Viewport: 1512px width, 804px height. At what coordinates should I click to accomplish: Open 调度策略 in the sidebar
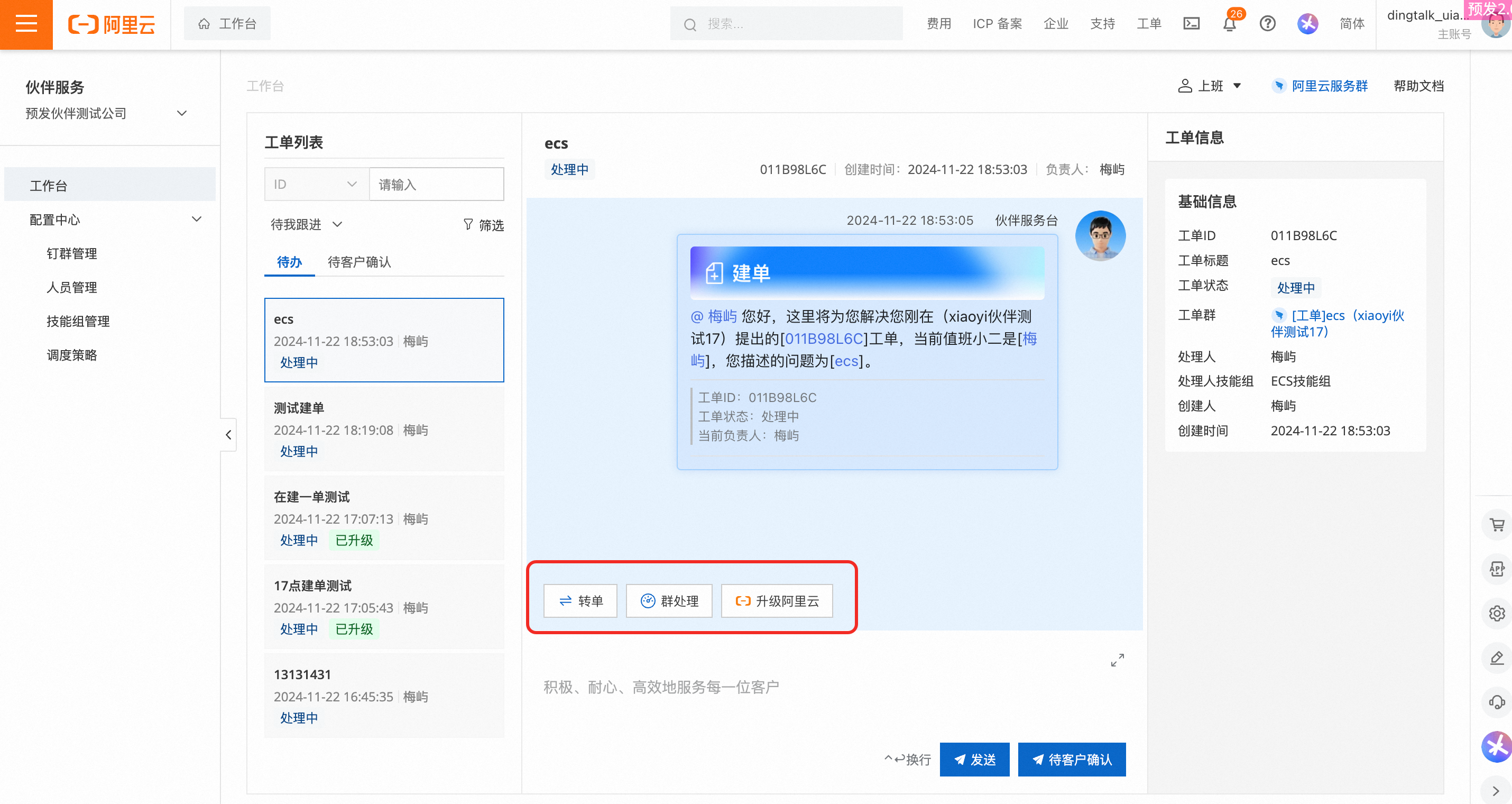(x=71, y=355)
